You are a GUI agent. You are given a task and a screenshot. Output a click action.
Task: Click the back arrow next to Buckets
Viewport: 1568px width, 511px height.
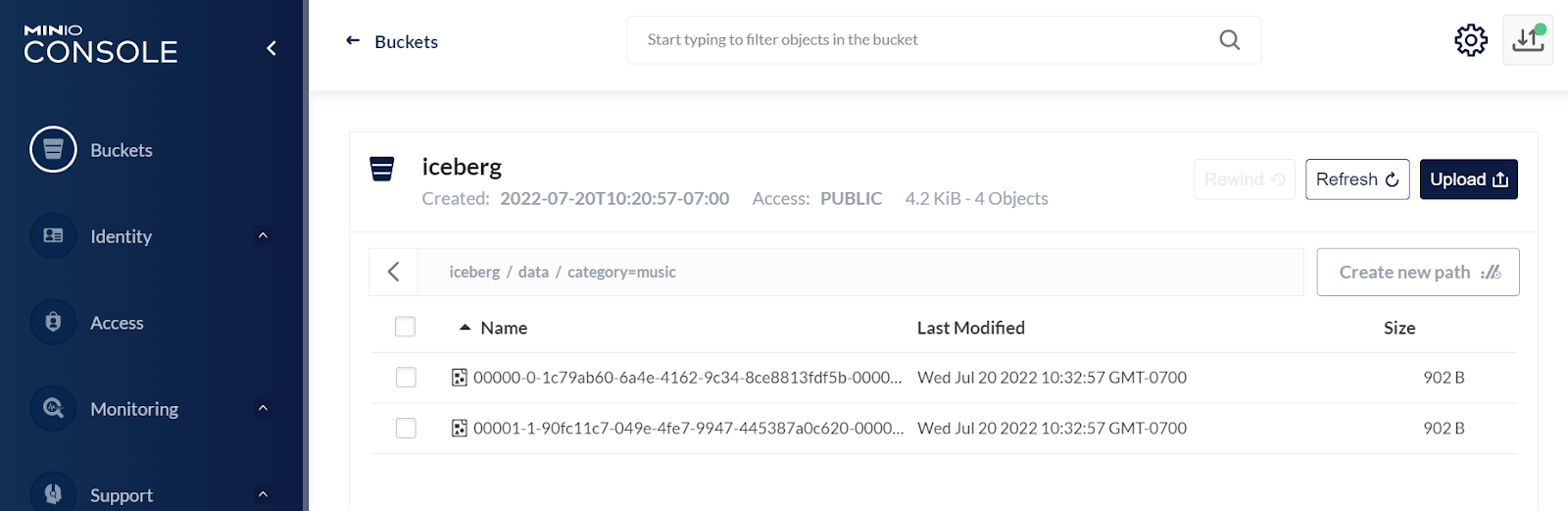[x=353, y=41]
